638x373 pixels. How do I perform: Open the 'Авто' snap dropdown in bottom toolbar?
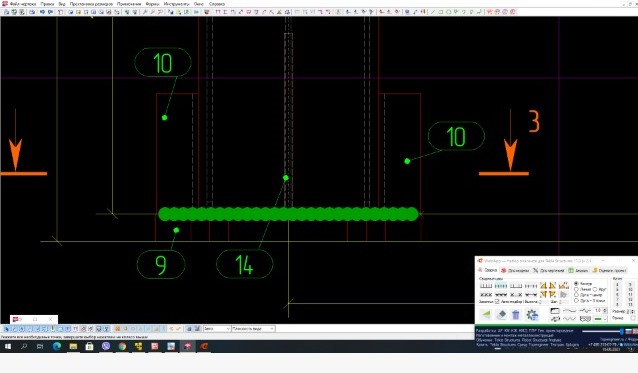[217, 329]
